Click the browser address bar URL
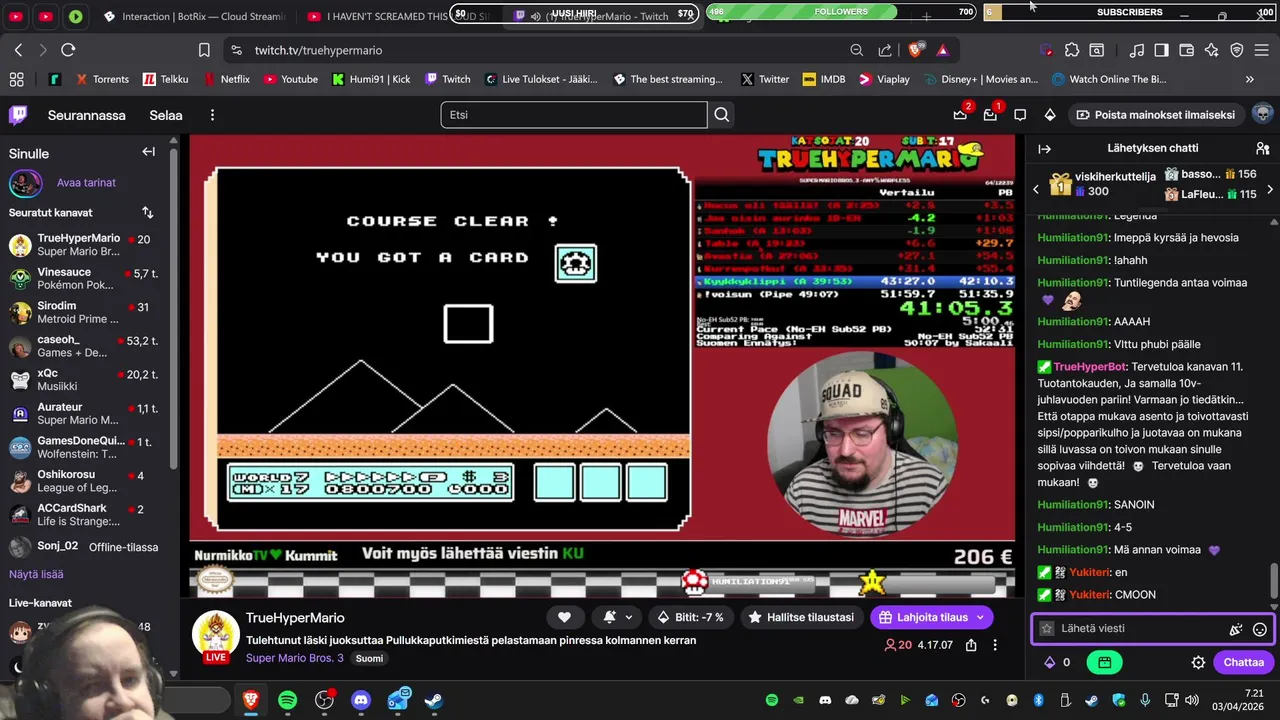 tap(318, 50)
